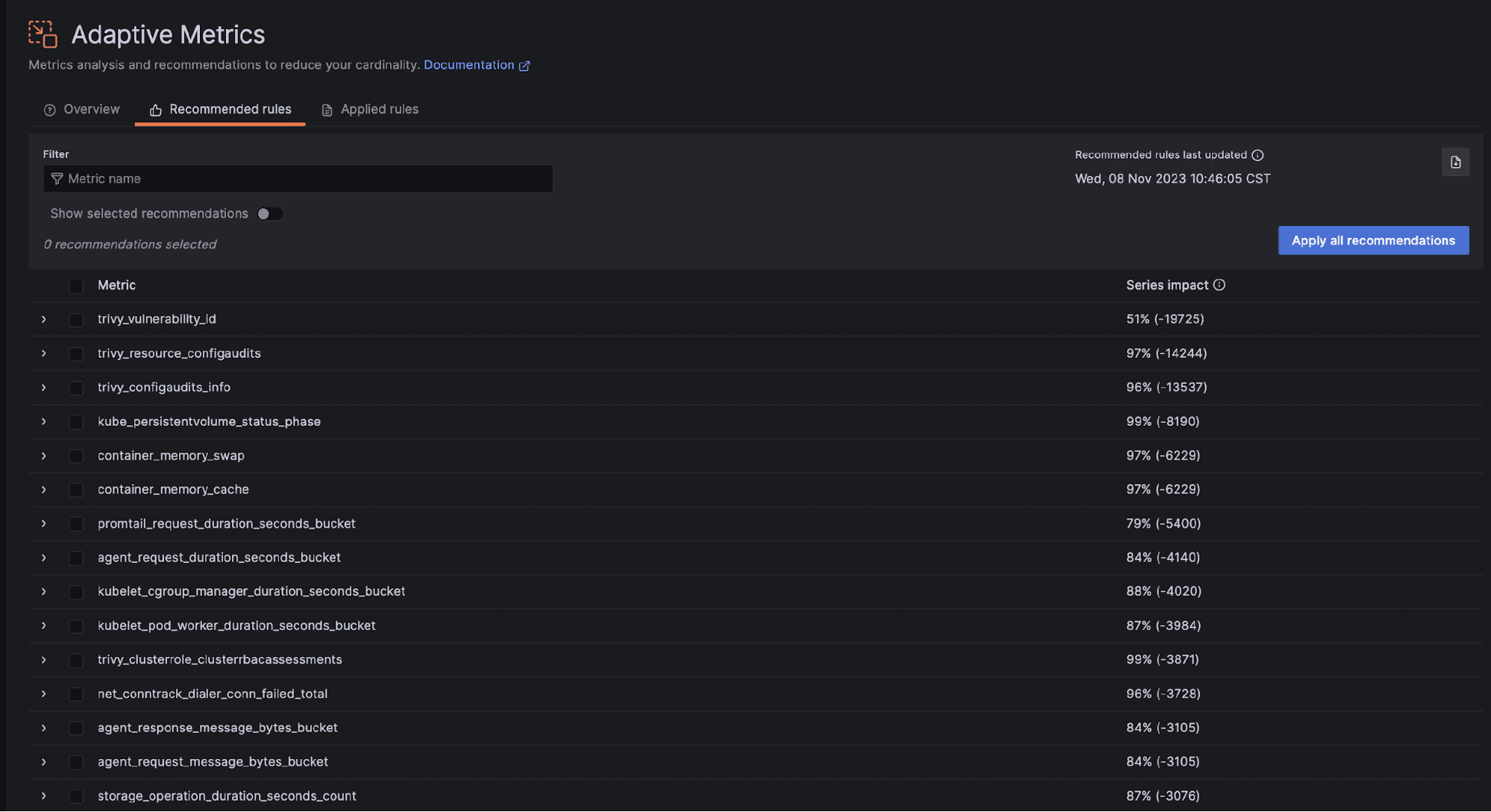The height and width of the screenshot is (812, 1491).
Task: Open the Applied rules tab
Action: point(370,110)
